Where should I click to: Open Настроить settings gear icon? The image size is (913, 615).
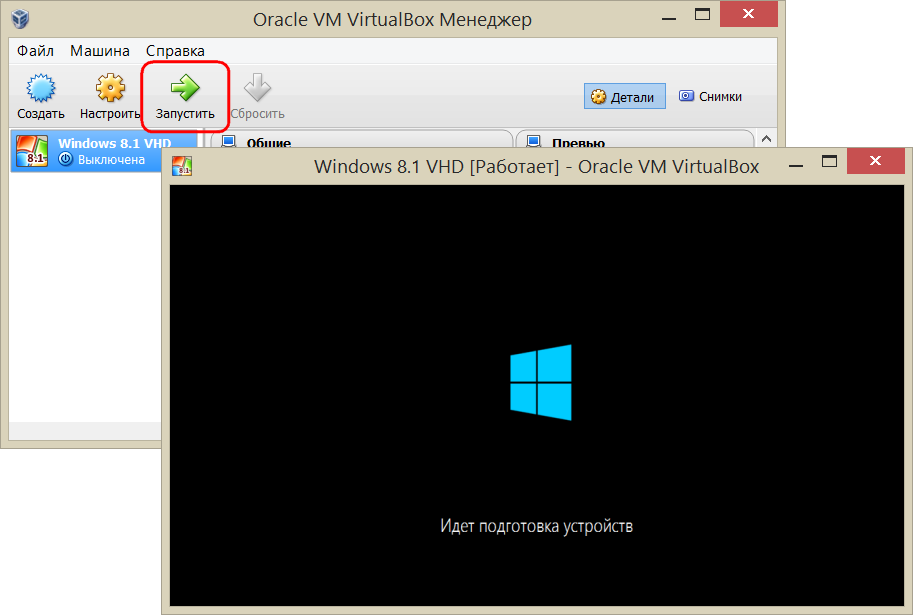point(110,89)
